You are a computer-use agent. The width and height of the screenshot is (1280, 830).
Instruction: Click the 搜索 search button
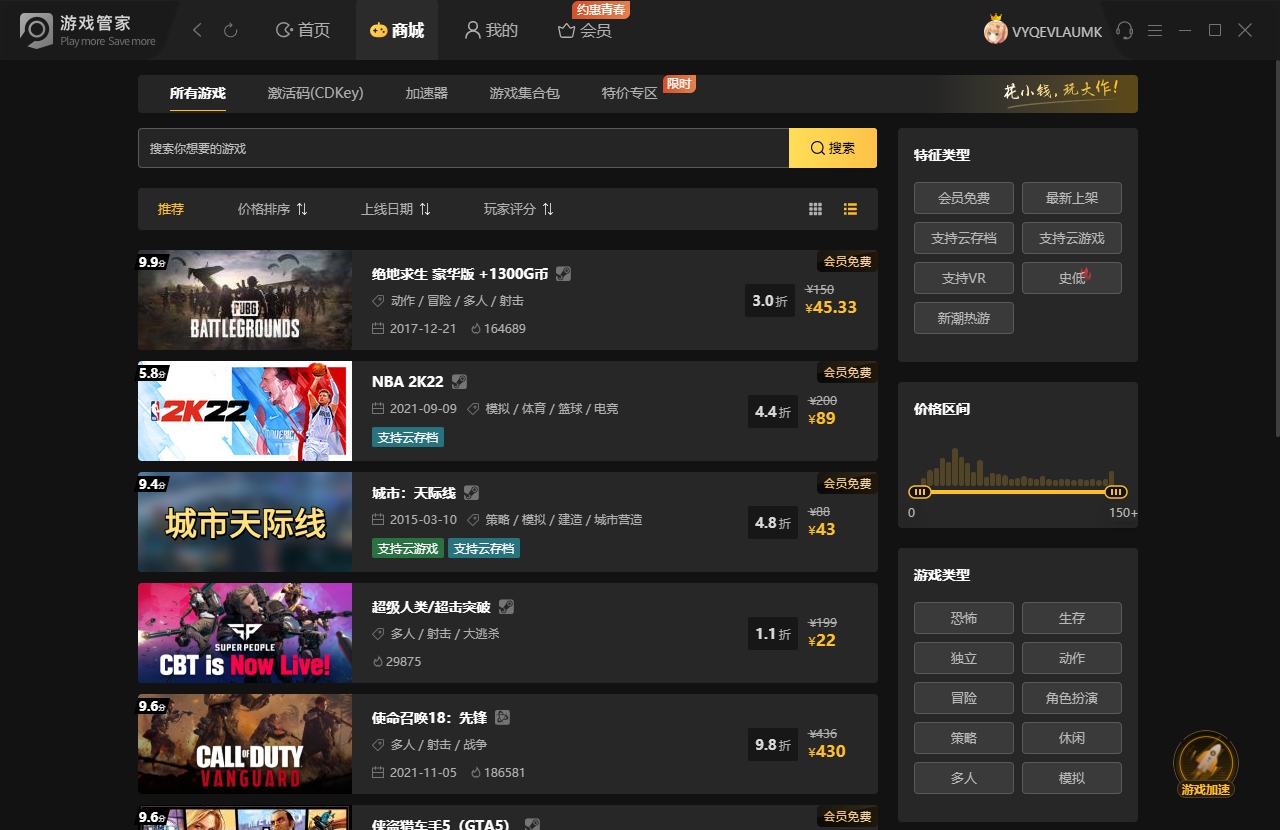(833, 148)
